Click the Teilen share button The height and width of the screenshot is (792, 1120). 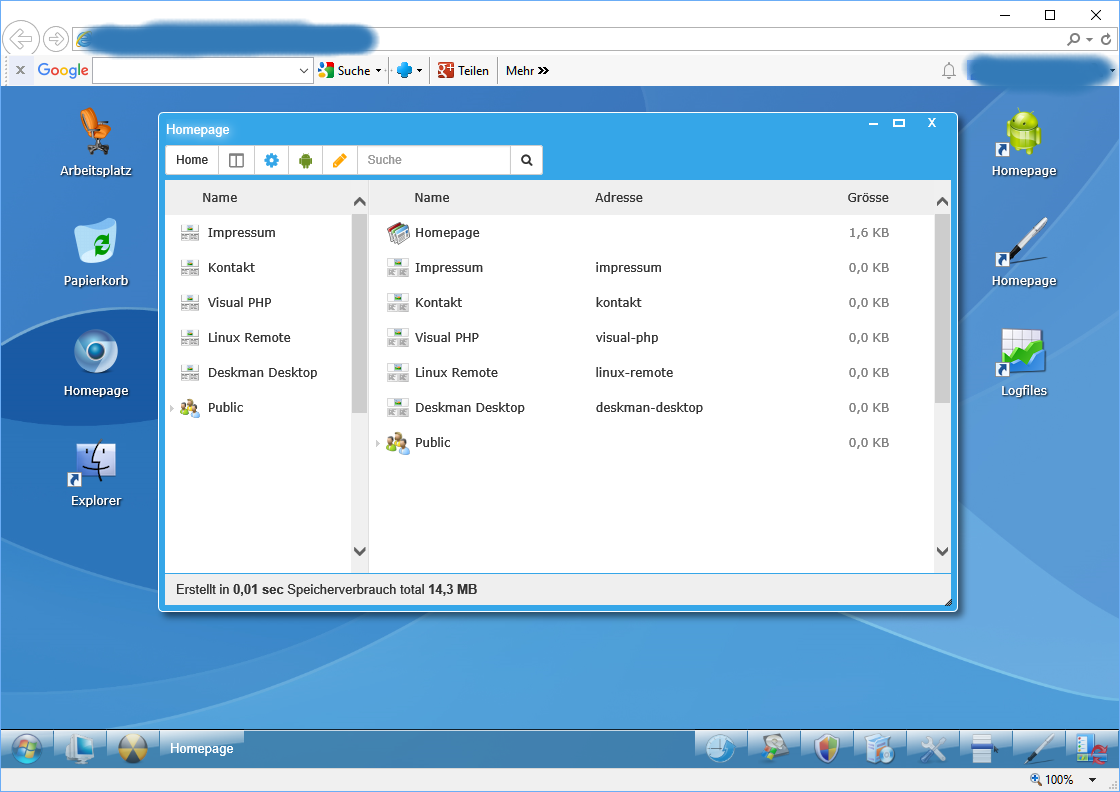463,71
